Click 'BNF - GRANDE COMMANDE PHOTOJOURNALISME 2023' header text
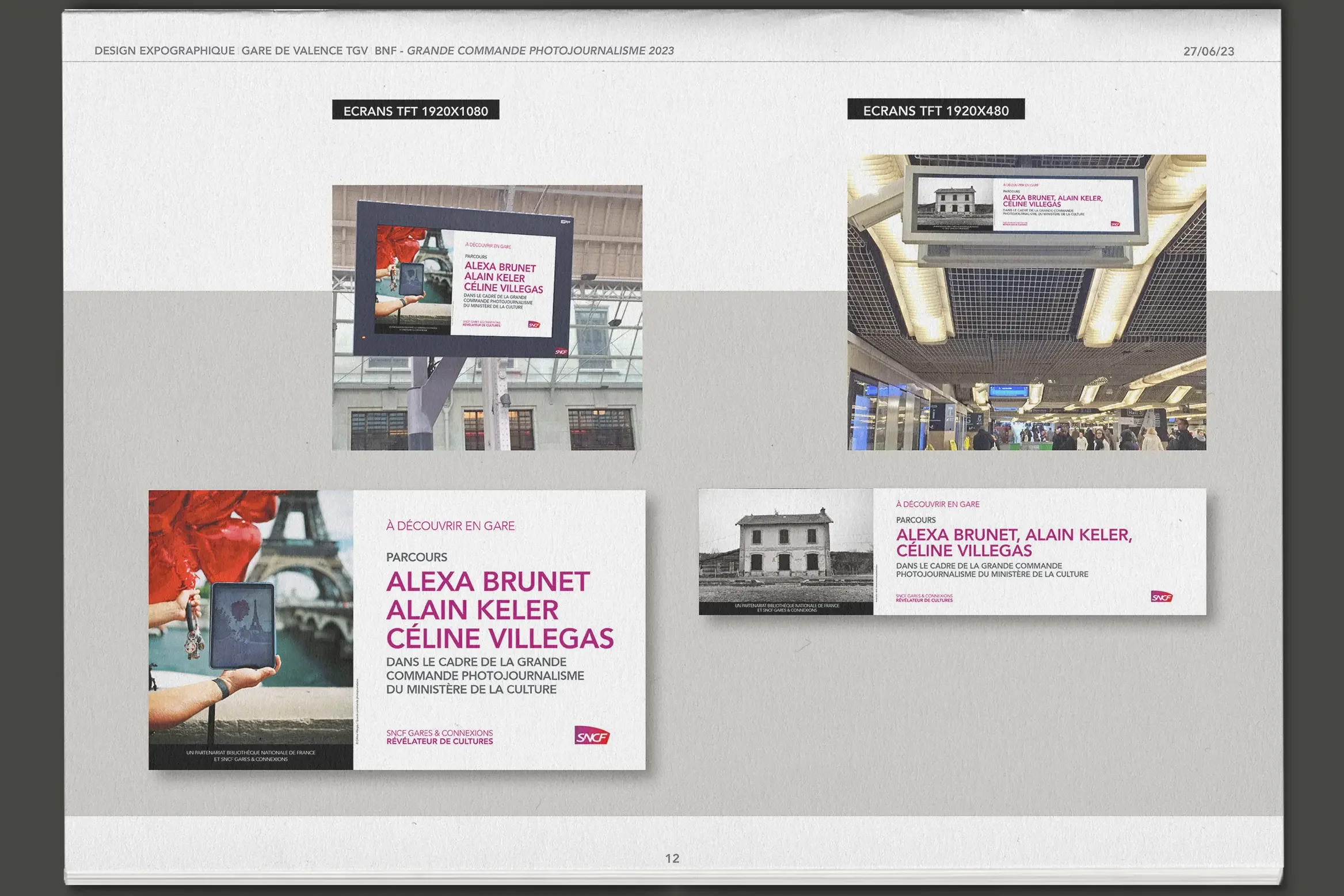Viewport: 1344px width, 896px height. pyautogui.click(x=524, y=51)
